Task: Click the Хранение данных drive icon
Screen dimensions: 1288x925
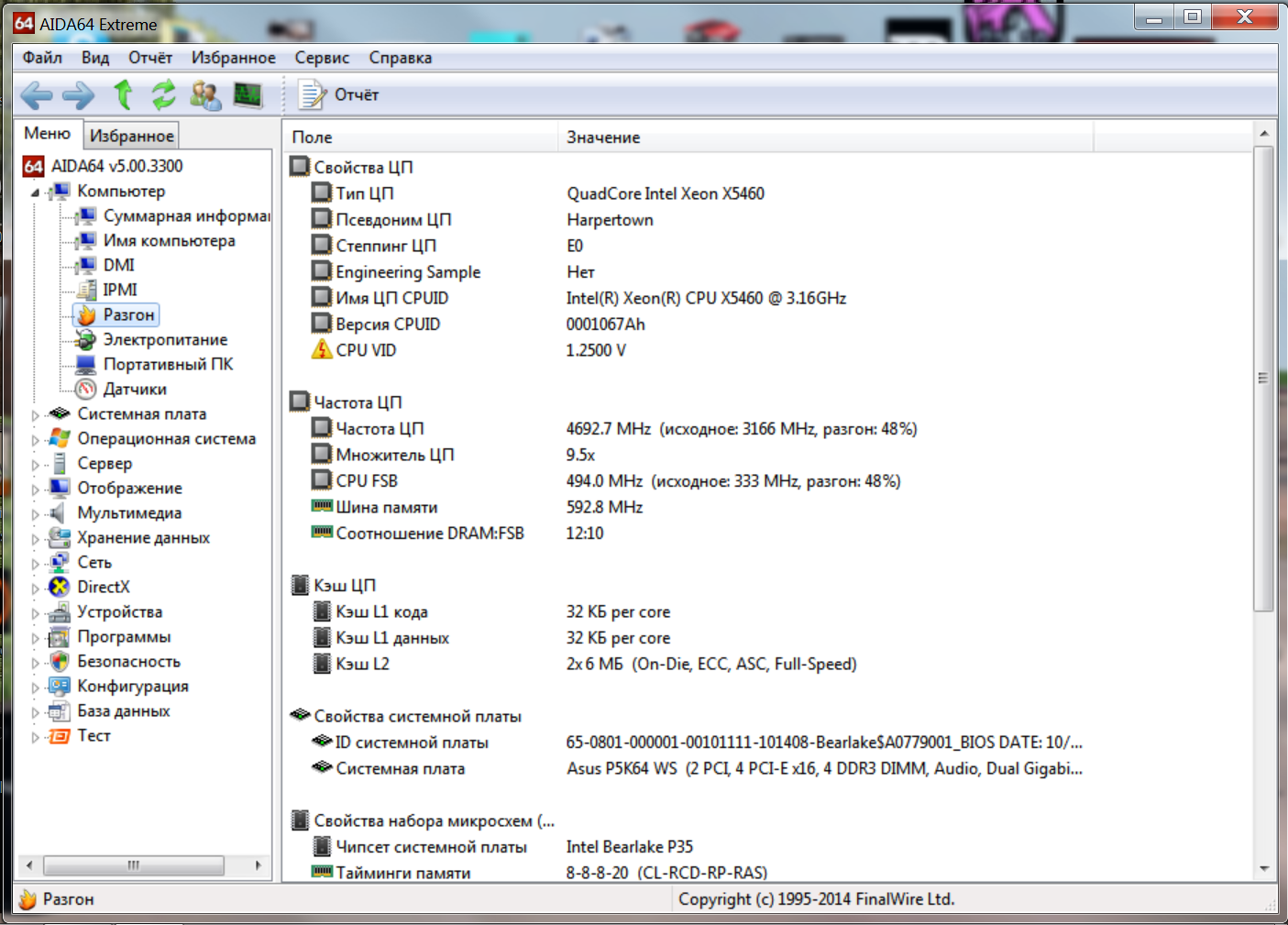Action: [x=61, y=537]
